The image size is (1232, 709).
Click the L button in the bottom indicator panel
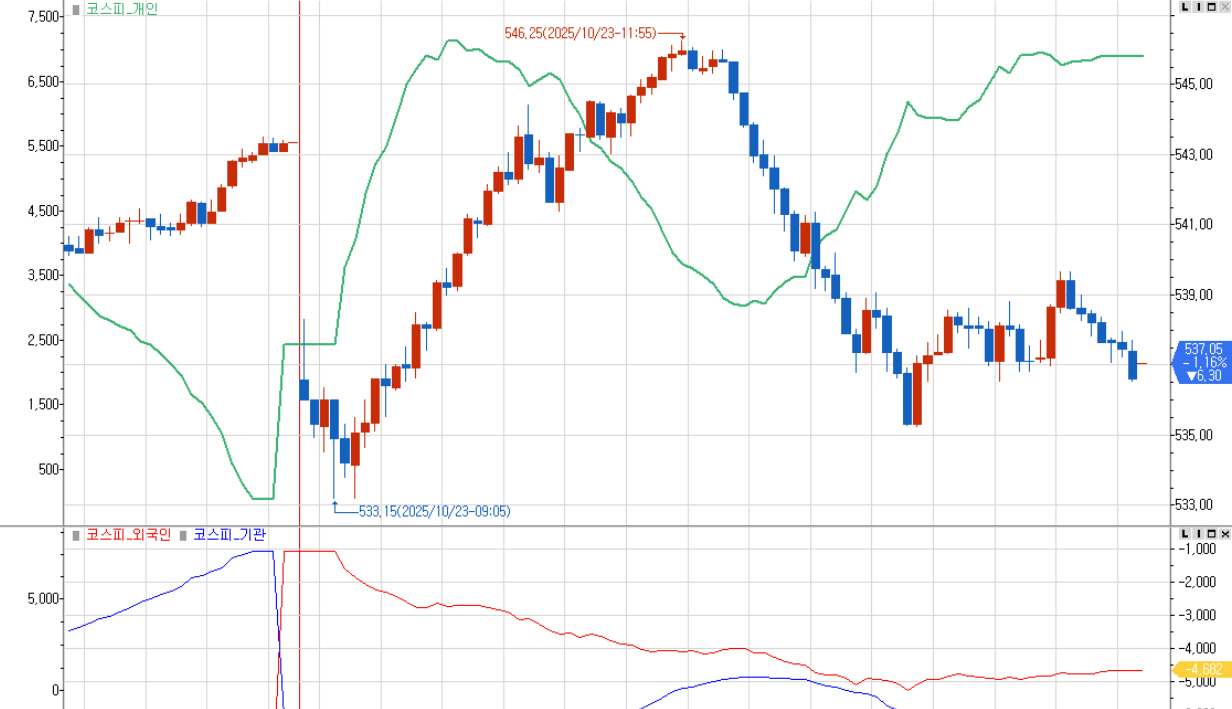(x=1186, y=535)
